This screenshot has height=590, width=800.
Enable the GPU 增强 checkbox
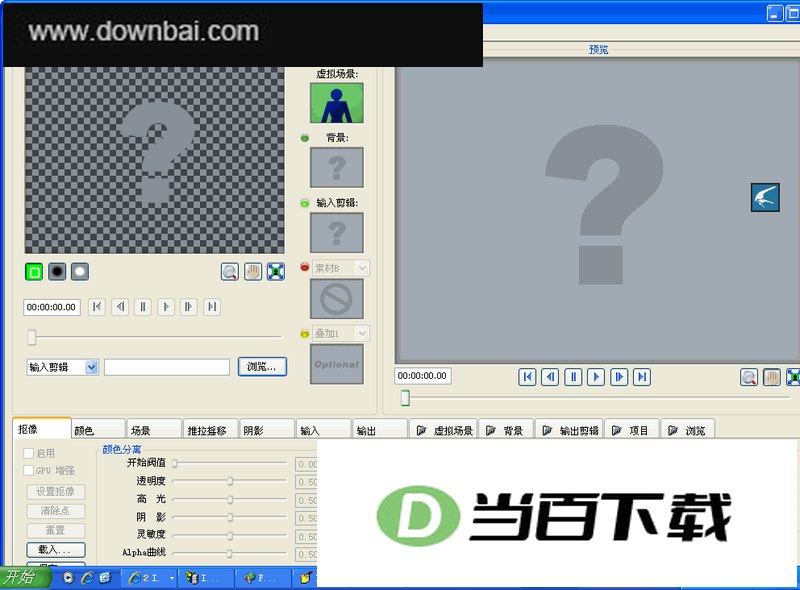29,471
